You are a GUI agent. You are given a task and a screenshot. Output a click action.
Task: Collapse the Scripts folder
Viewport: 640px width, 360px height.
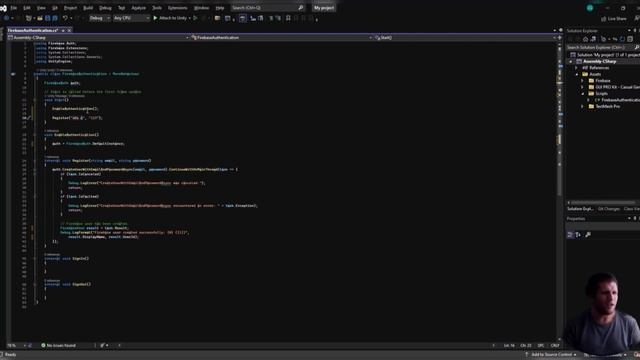tap(582, 93)
